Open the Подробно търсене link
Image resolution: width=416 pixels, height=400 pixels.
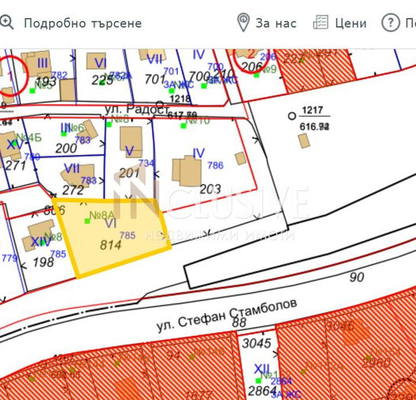tap(83, 23)
